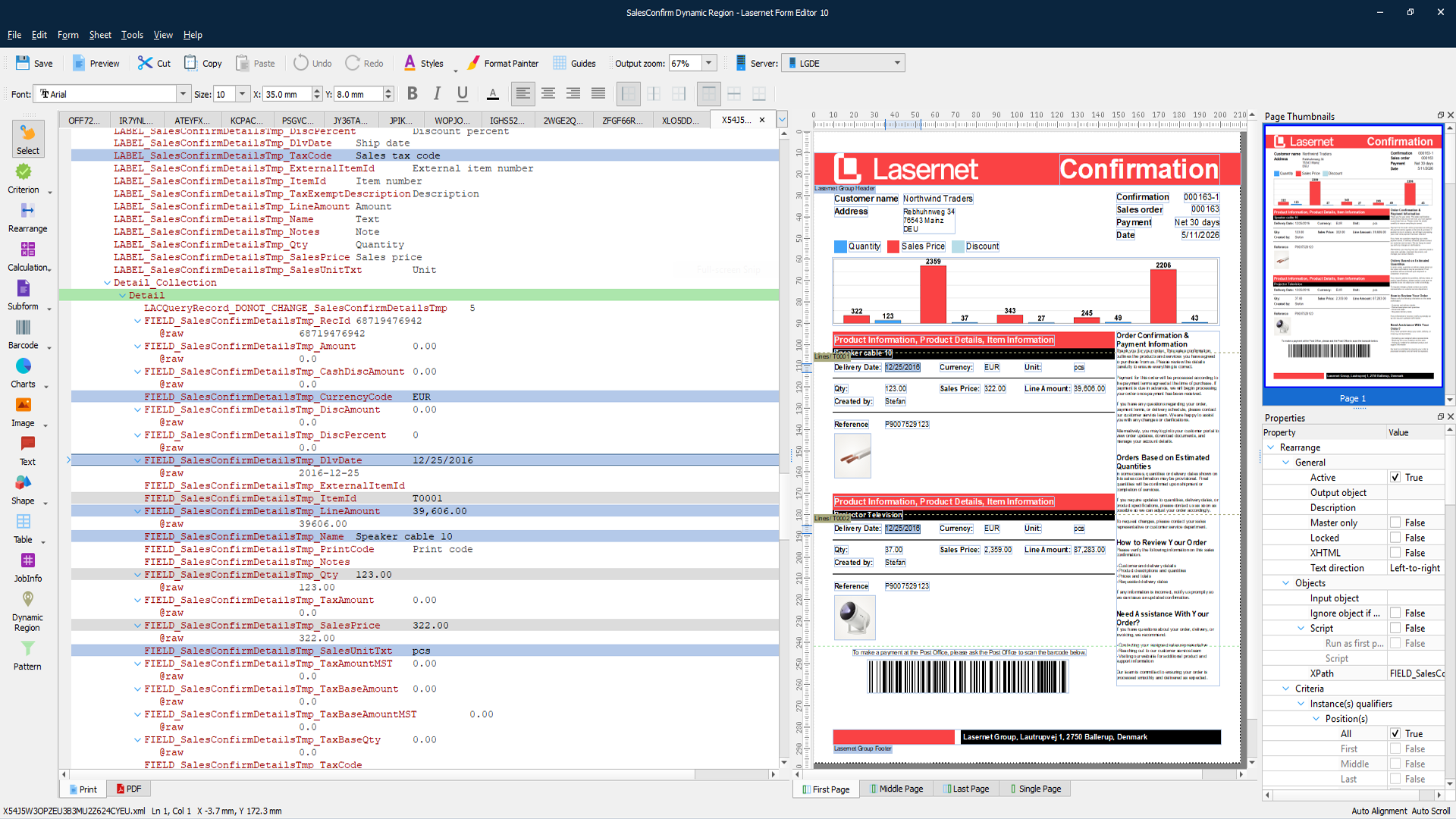Switch to the PDF output tab
This screenshot has width=1456, height=819.
click(127, 789)
